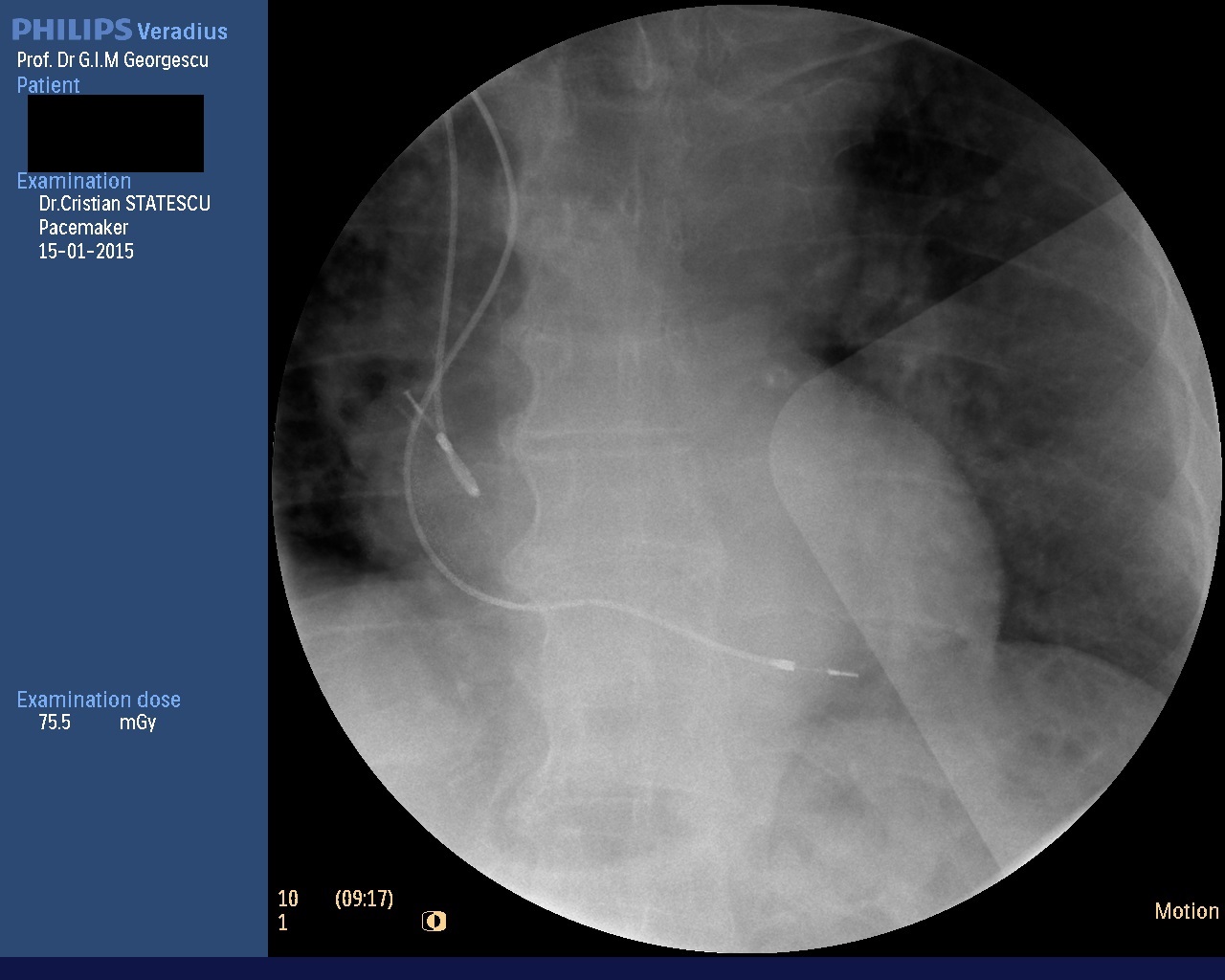Screen dimensions: 1225x980
Task: Click the run number 10
Action: click(288, 899)
